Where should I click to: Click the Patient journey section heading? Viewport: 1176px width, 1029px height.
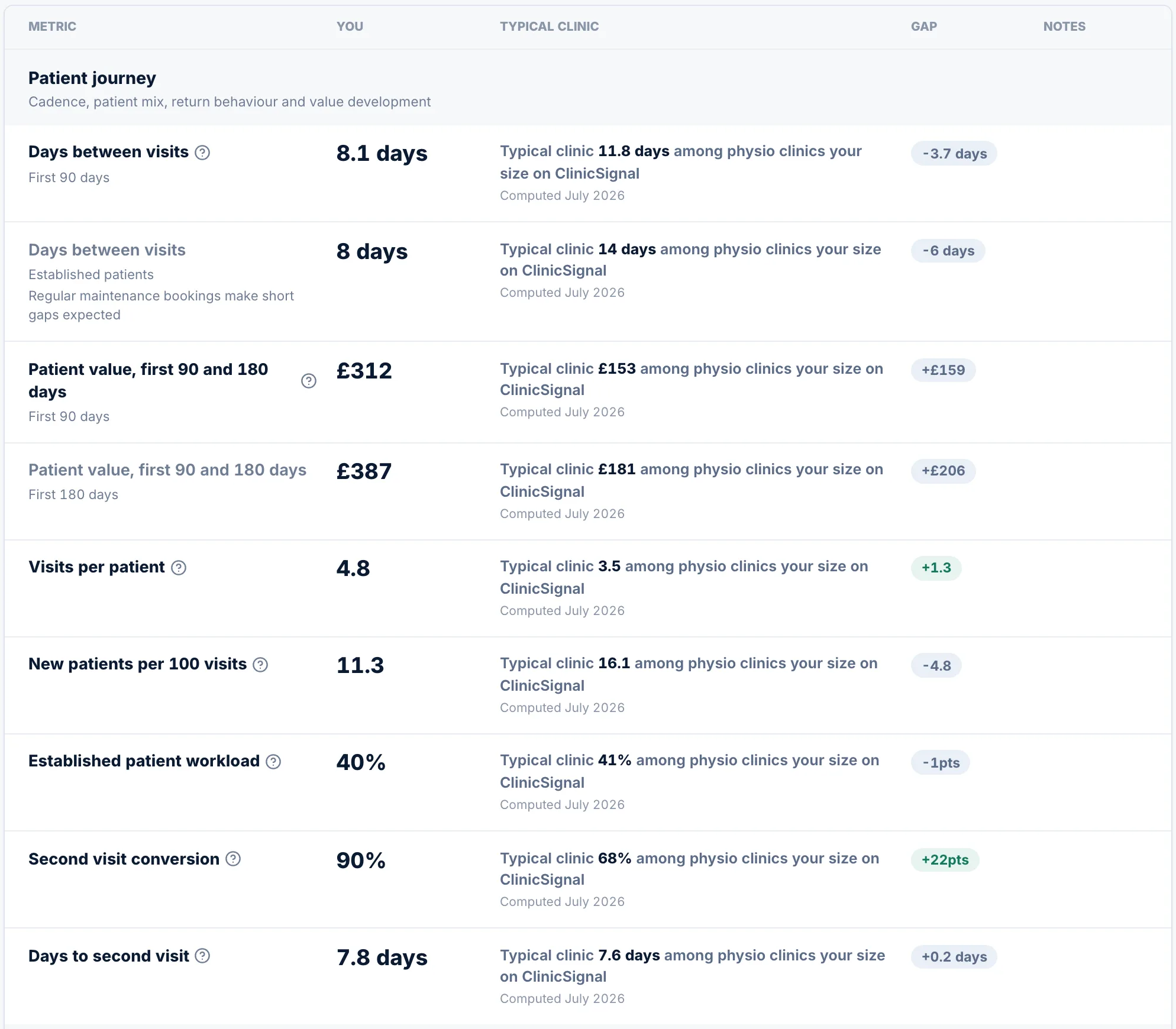pos(92,78)
